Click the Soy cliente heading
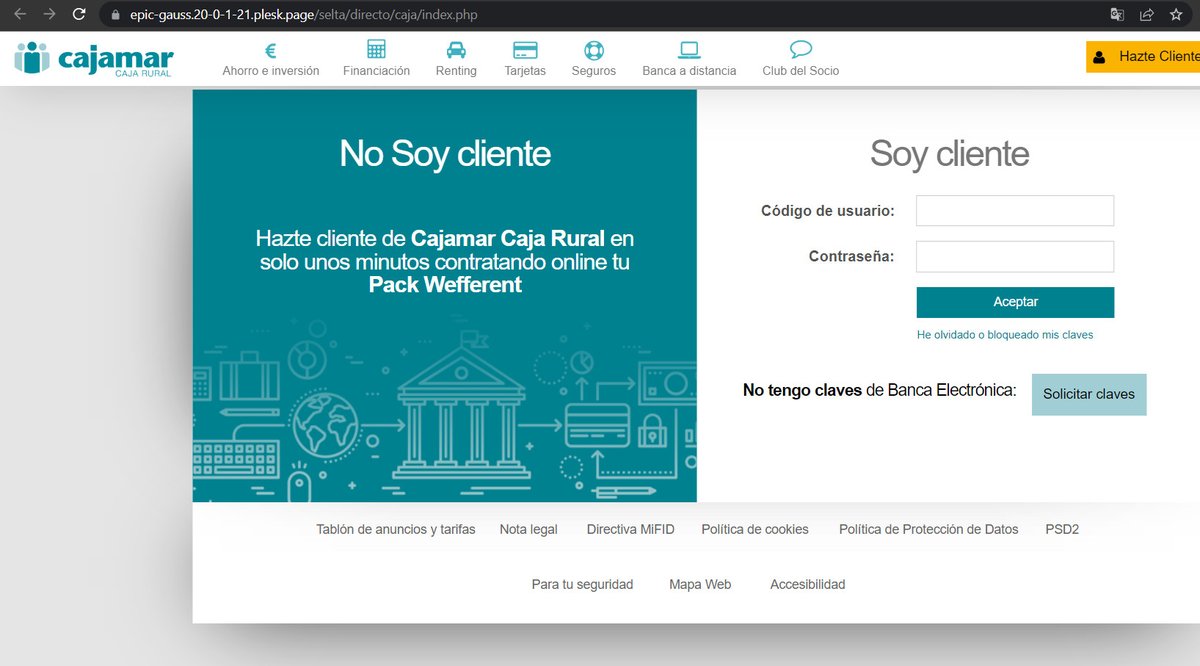Screen dimensions: 1200x666 pyautogui.click(x=949, y=153)
